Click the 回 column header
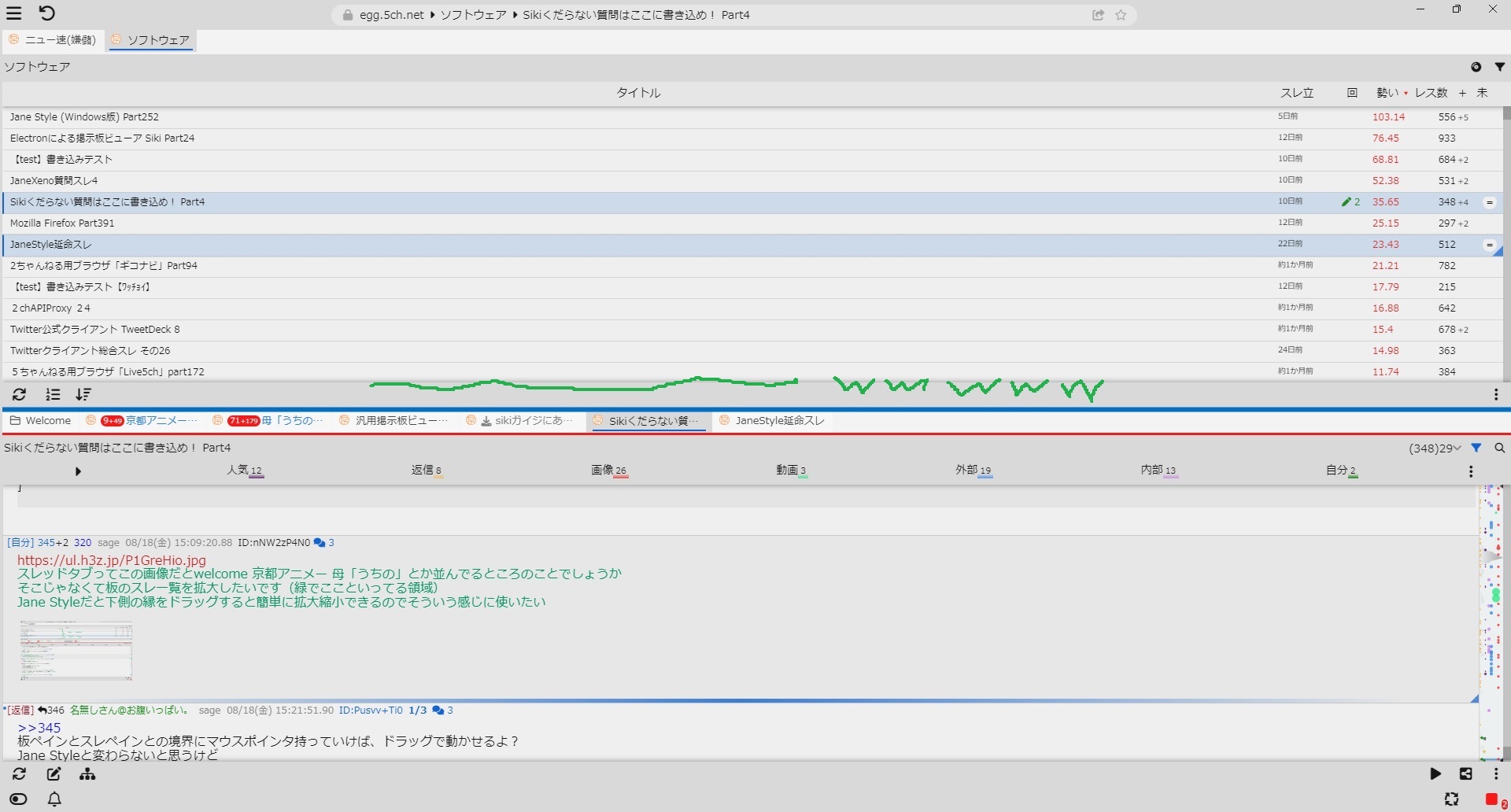 tap(1352, 93)
